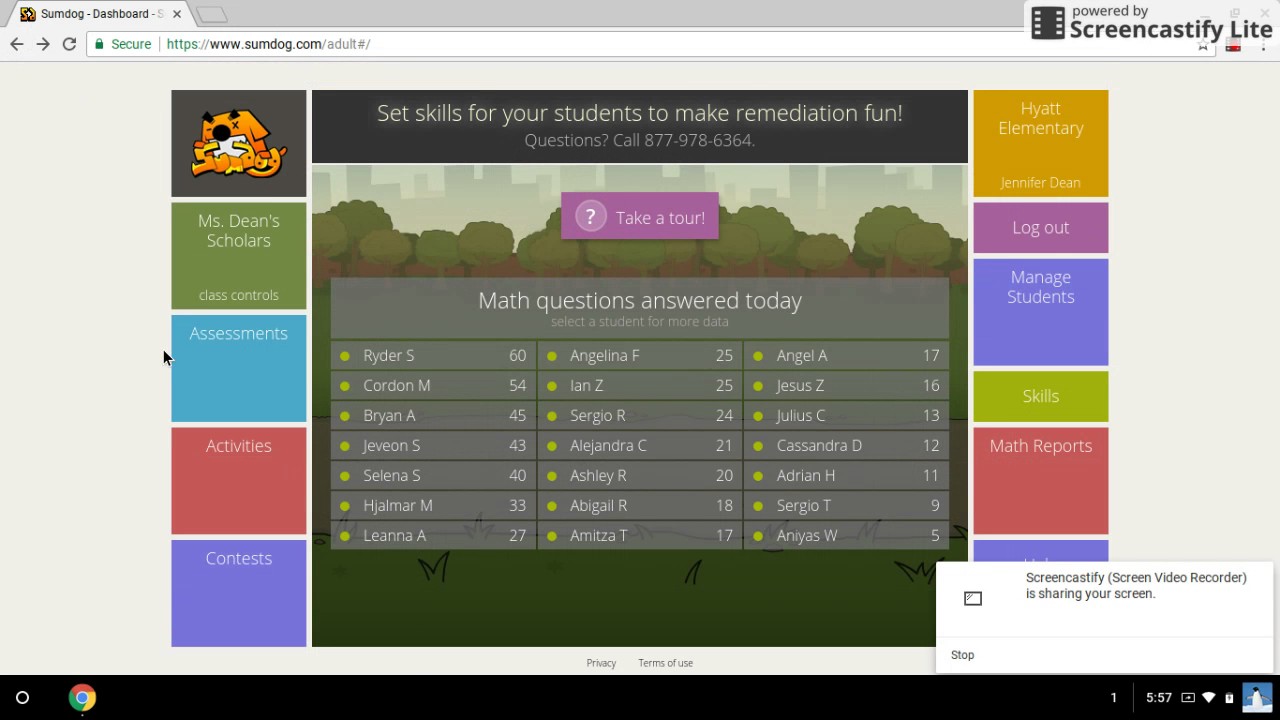The width and height of the screenshot is (1280, 720).
Task: Select student Sergio R
Action: click(x=640, y=415)
